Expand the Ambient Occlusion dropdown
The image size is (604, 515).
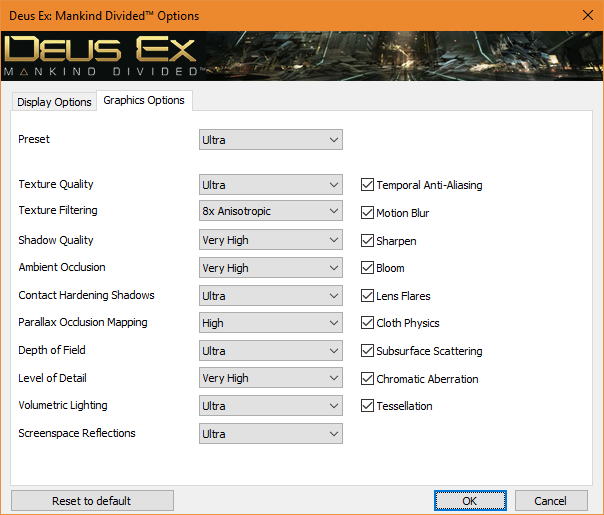coord(271,268)
